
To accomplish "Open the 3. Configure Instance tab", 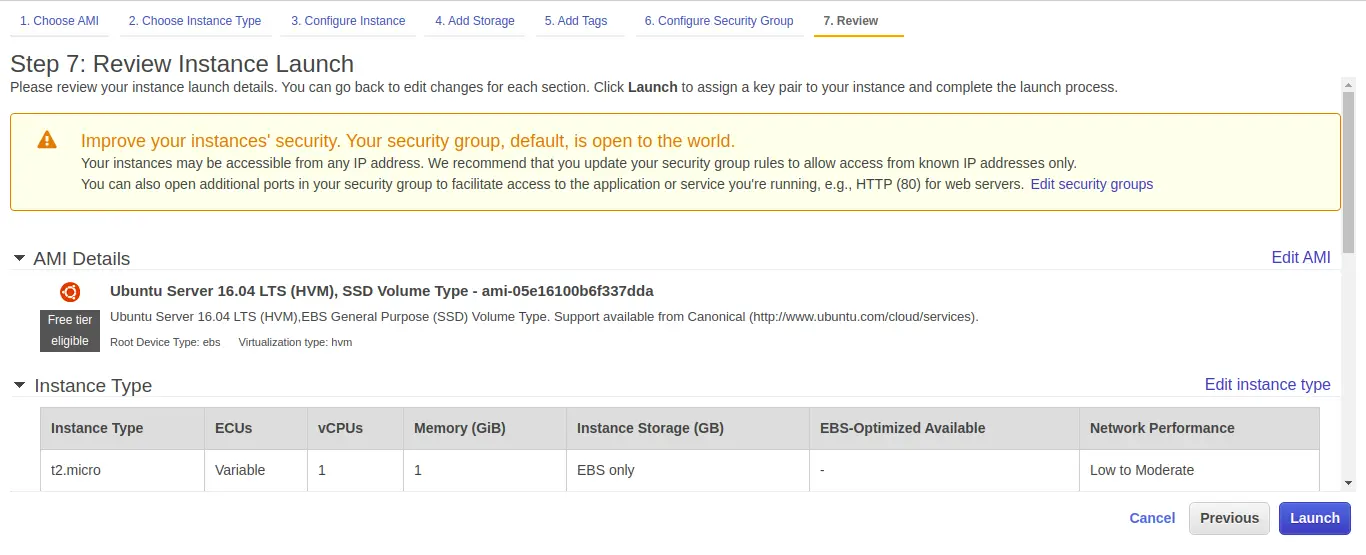I will [348, 20].
